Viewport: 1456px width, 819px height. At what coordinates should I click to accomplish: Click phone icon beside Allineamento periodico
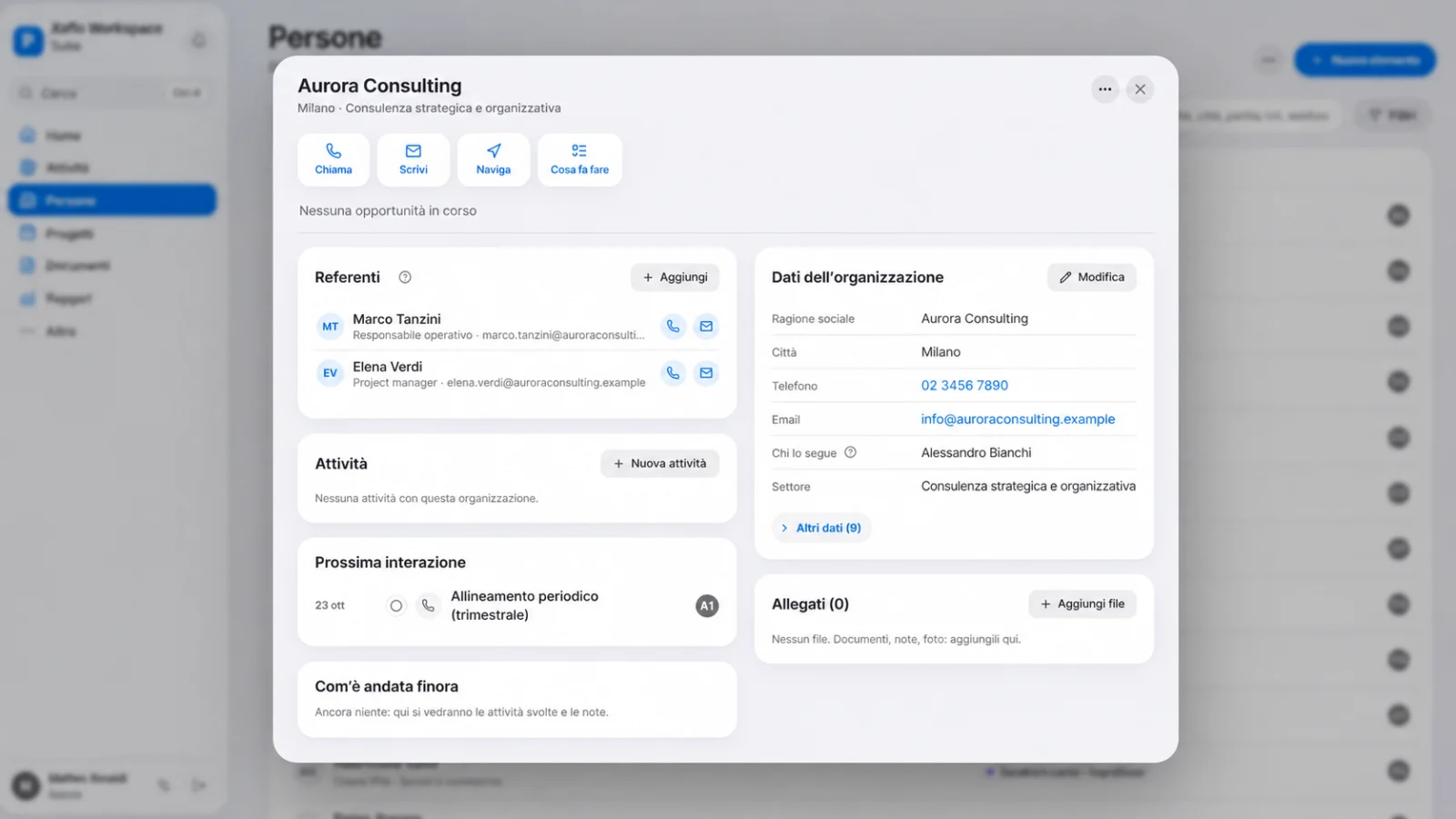428,605
